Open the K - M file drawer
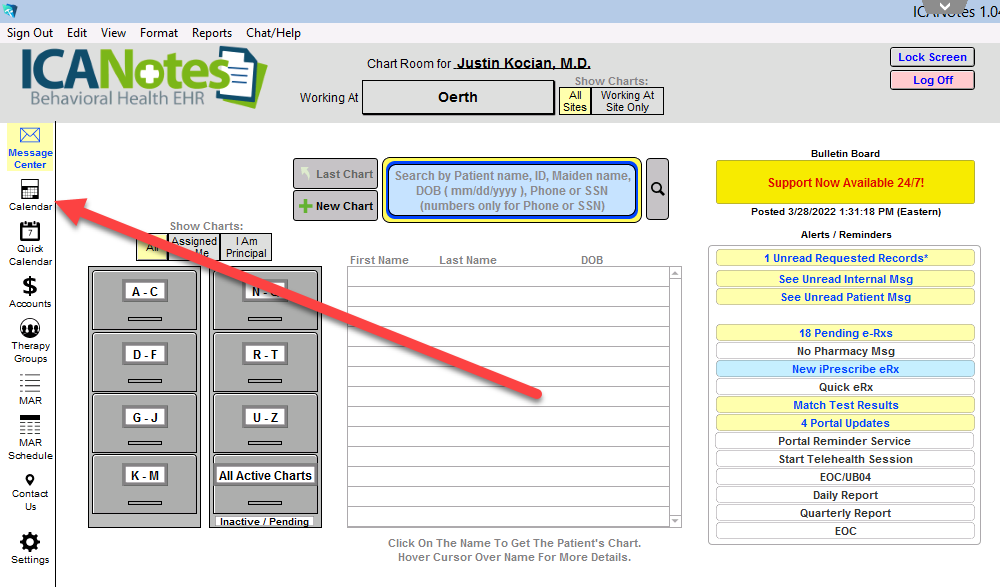This screenshot has height=587, width=1000. coord(145,476)
